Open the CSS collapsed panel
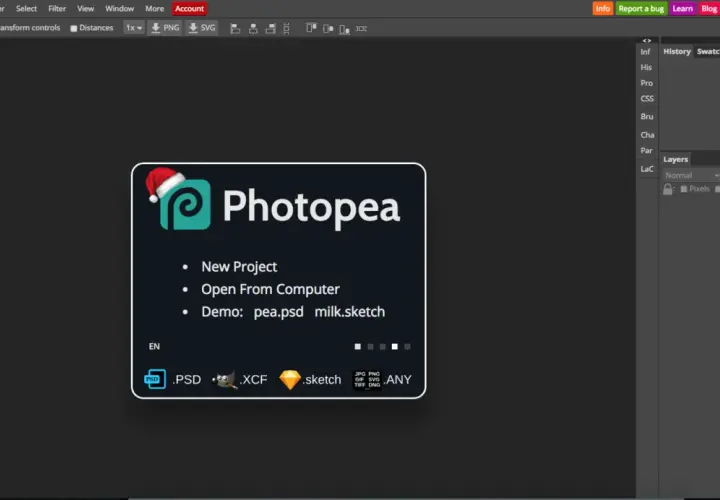Image resolution: width=720 pixels, height=500 pixels. click(647, 99)
